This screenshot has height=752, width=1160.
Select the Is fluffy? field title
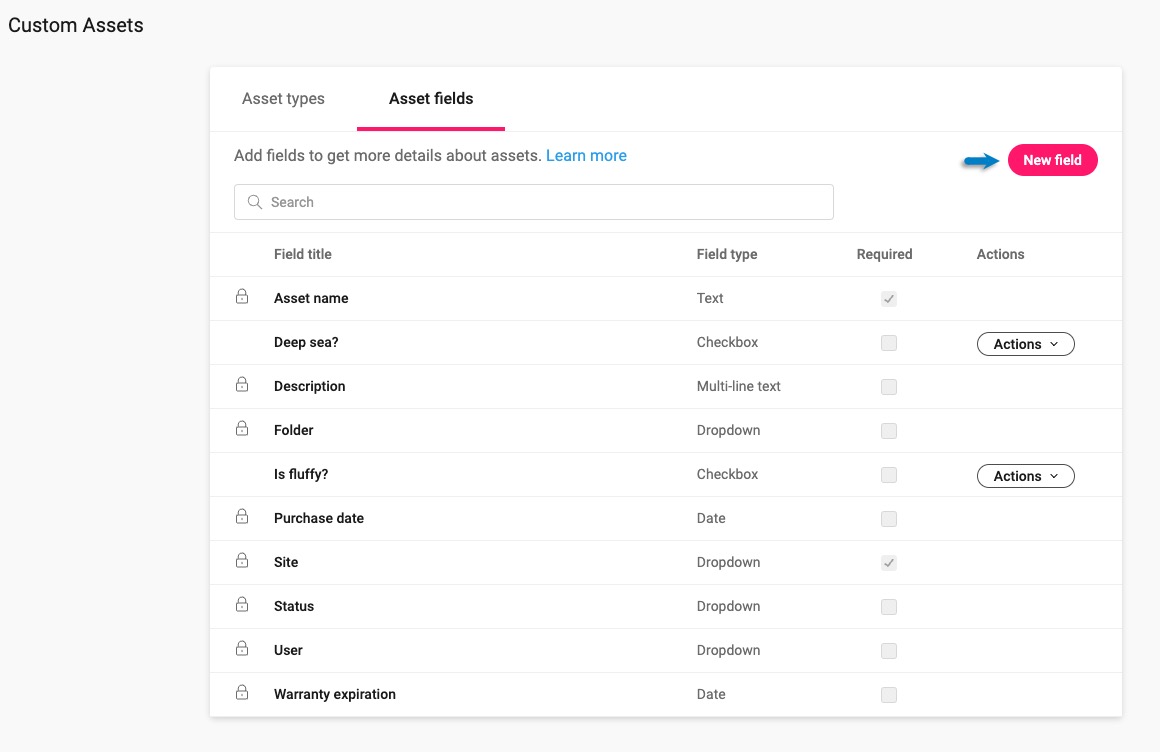coord(300,474)
